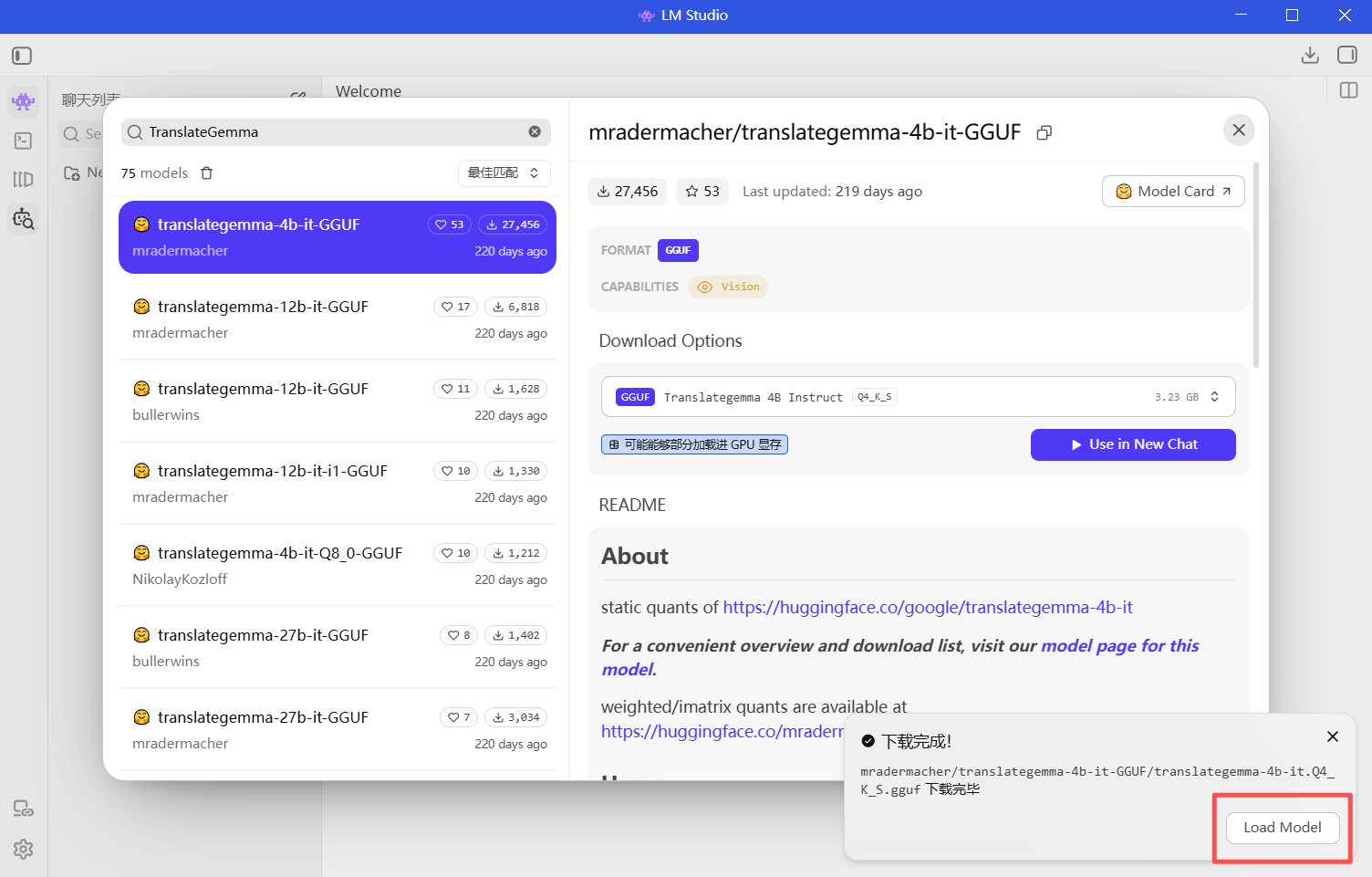
Task: Click the 27,456 downloads badge on selected row
Action: tap(513, 224)
